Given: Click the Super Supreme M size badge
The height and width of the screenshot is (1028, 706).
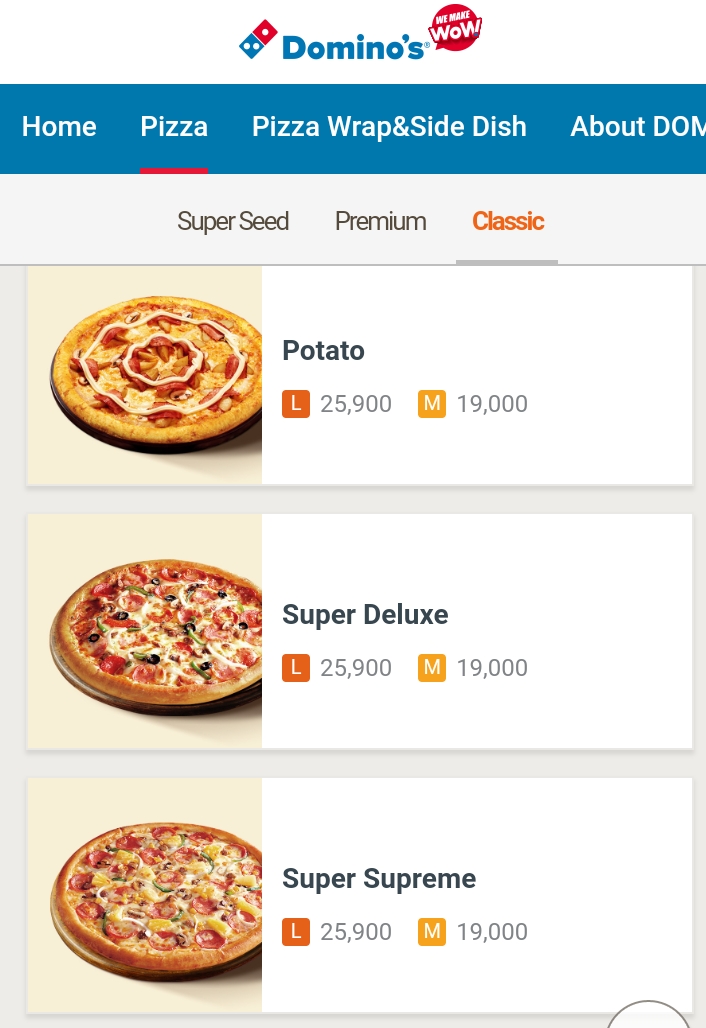Looking at the screenshot, I should coord(432,932).
